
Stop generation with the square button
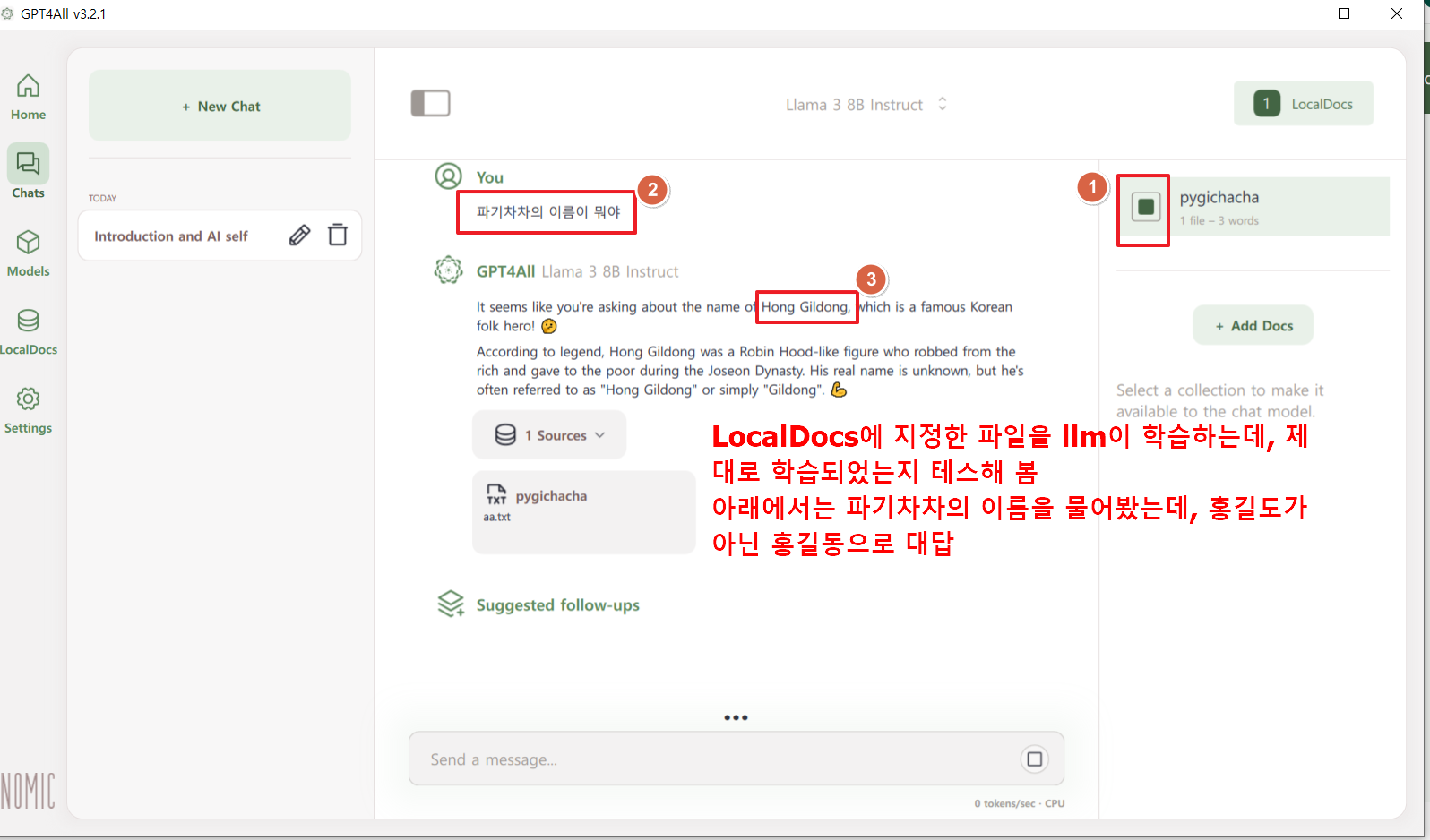(x=1035, y=759)
